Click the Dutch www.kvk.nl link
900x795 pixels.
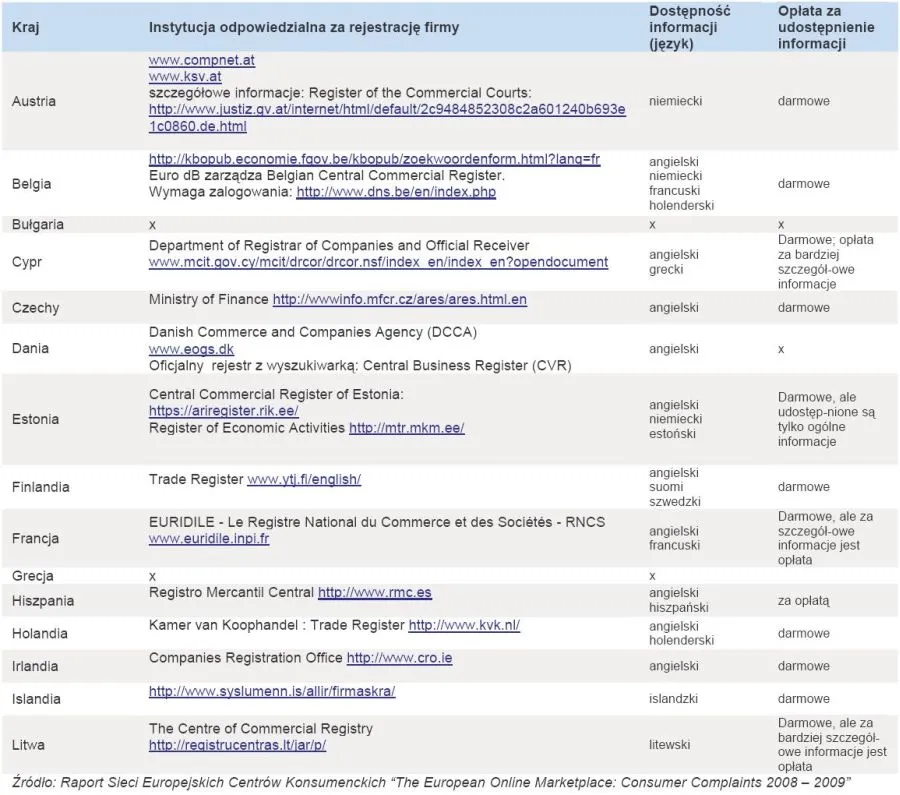pyautogui.click(x=463, y=625)
